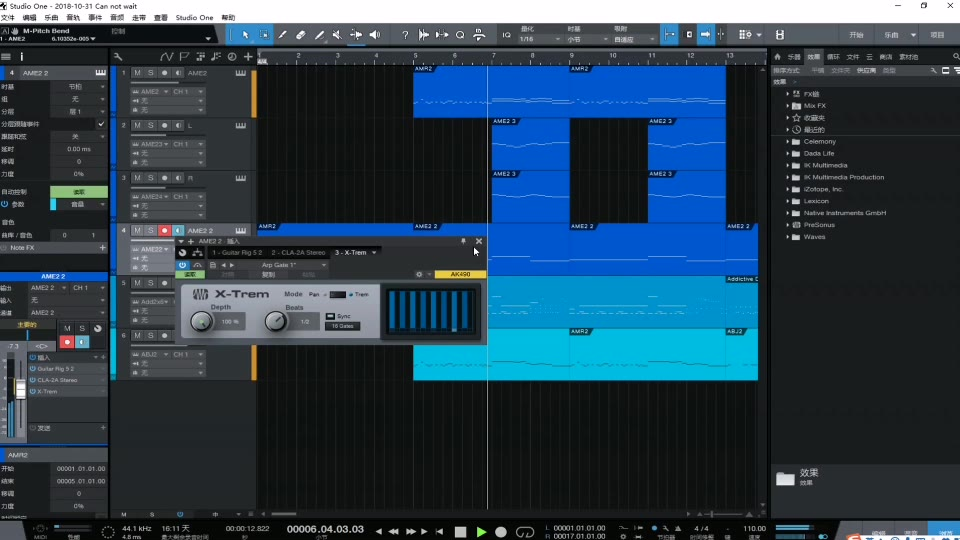Switch to the 2 - CLA-2A Stereo tab

pyautogui.click(x=298, y=252)
